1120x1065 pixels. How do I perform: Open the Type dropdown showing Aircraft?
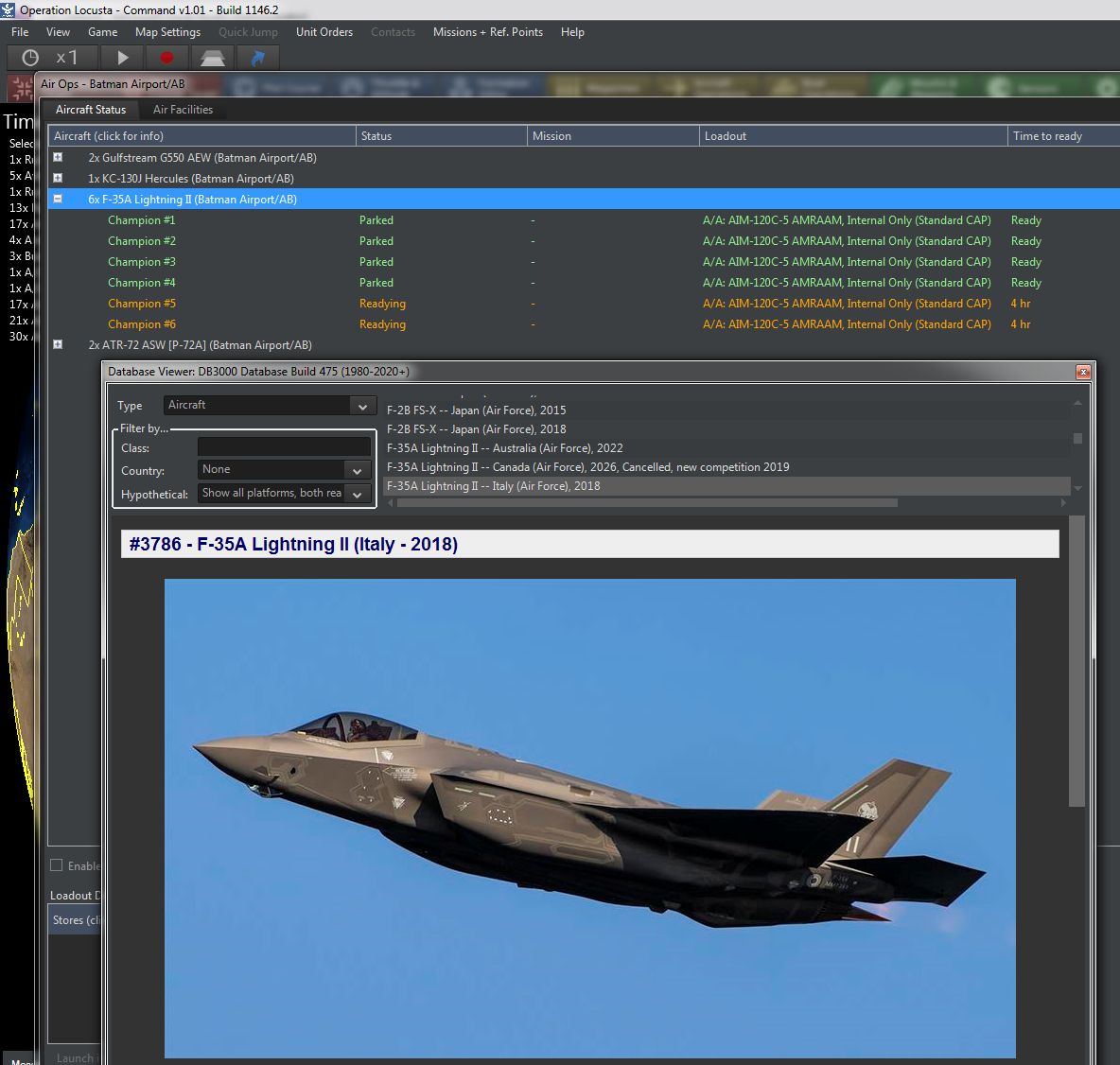coord(269,406)
